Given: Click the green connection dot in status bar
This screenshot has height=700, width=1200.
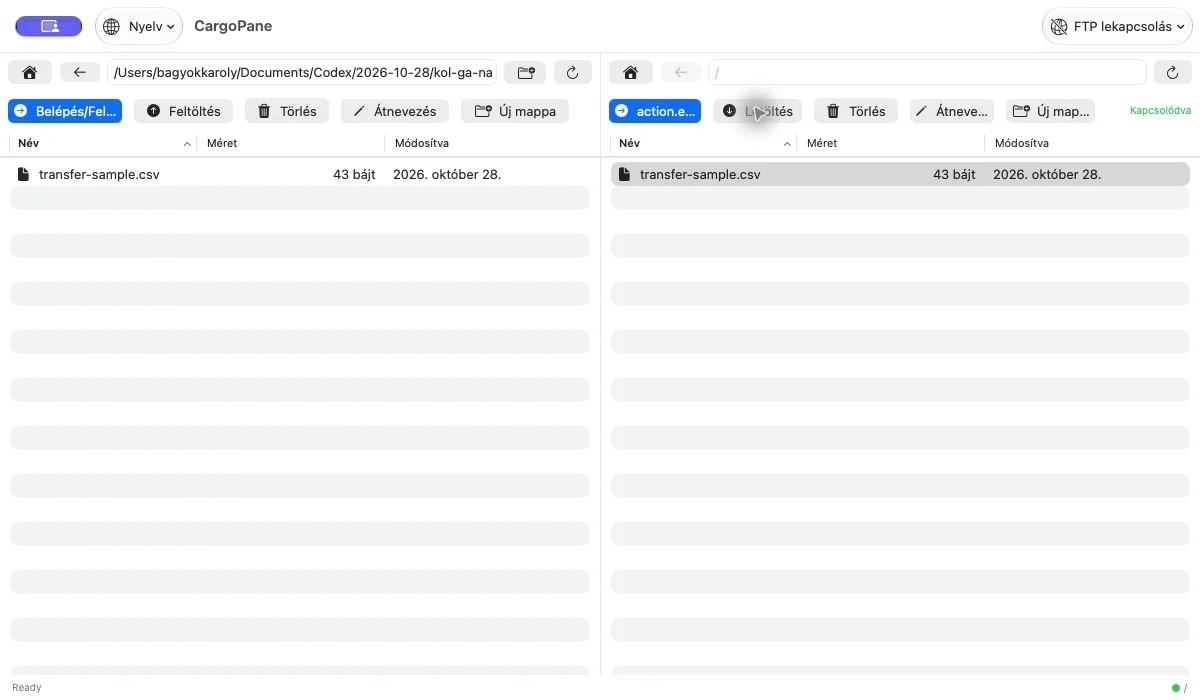Looking at the screenshot, I should click(1176, 687).
